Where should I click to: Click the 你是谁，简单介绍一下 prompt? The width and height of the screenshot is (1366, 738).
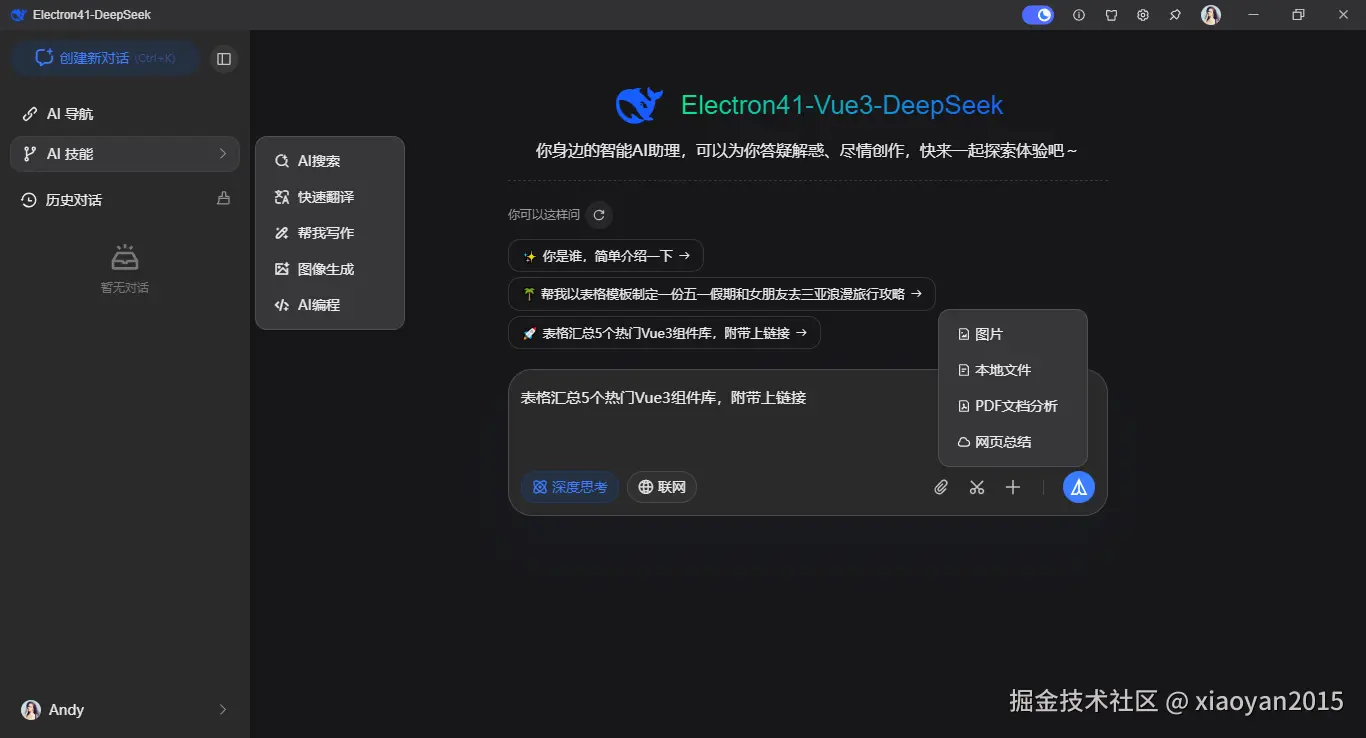click(x=605, y=255)
